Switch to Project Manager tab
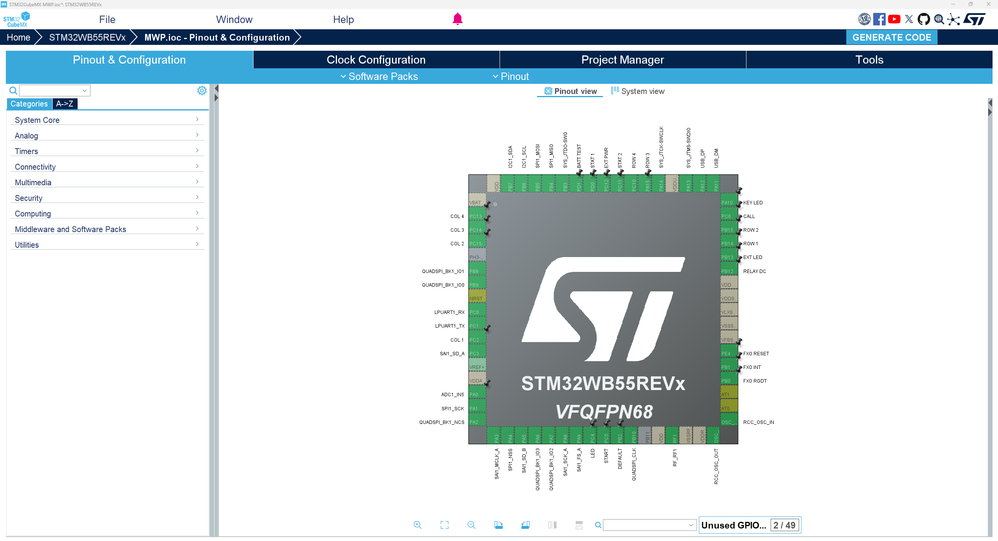Image resolution: width=998 pixels, height=541 pixels. coord(622,60)
